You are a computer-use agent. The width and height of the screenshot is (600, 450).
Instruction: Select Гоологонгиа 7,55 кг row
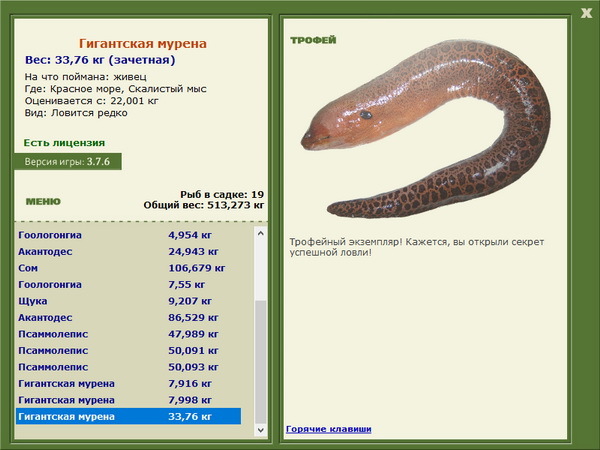pos(129,284)
